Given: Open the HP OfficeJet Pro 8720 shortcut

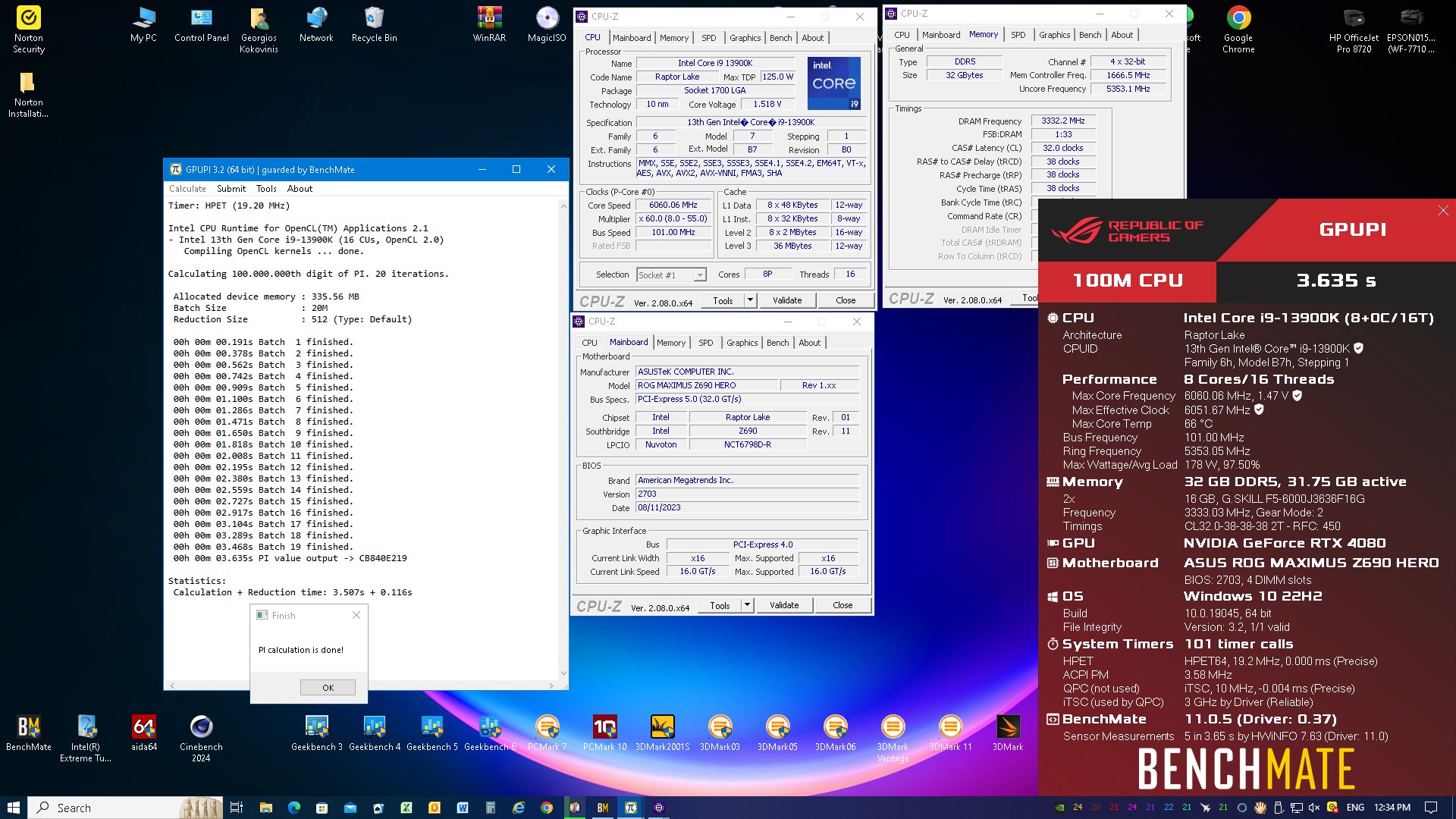Looking at the screenshot, I should 1354,30.
